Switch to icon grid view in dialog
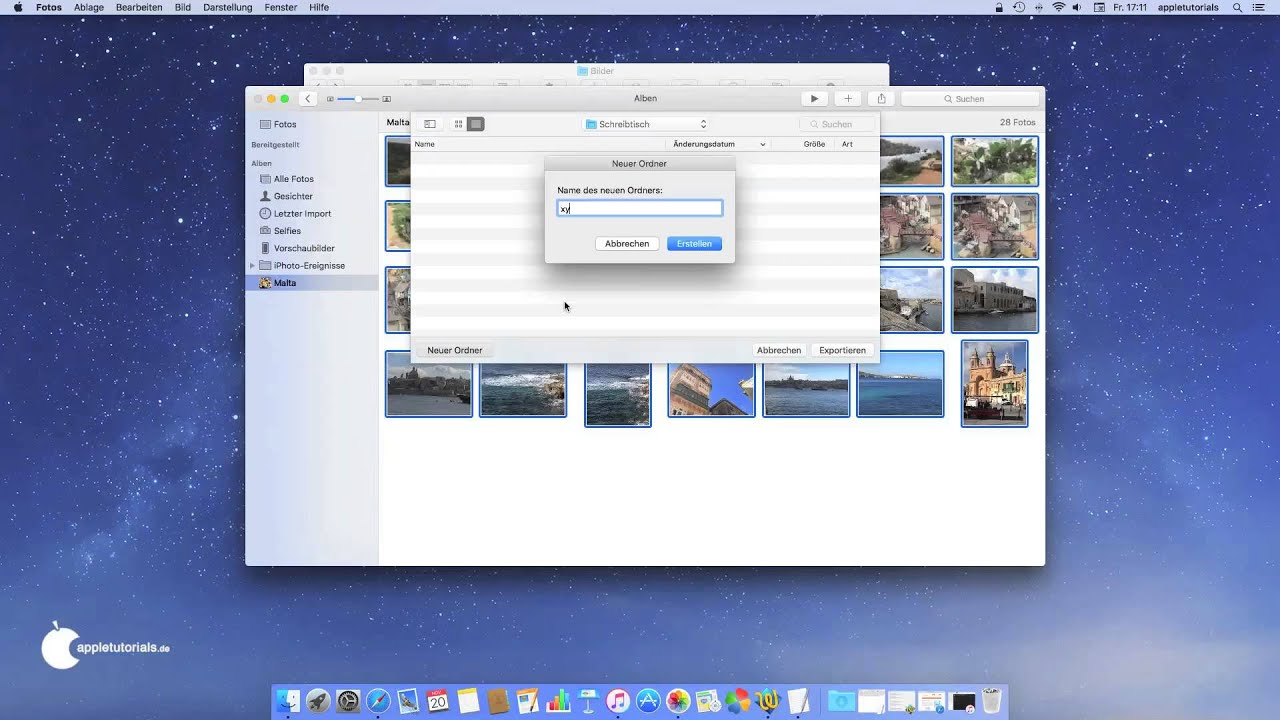Viewport: 1280px width, 720px height. (x=459, y=124)
